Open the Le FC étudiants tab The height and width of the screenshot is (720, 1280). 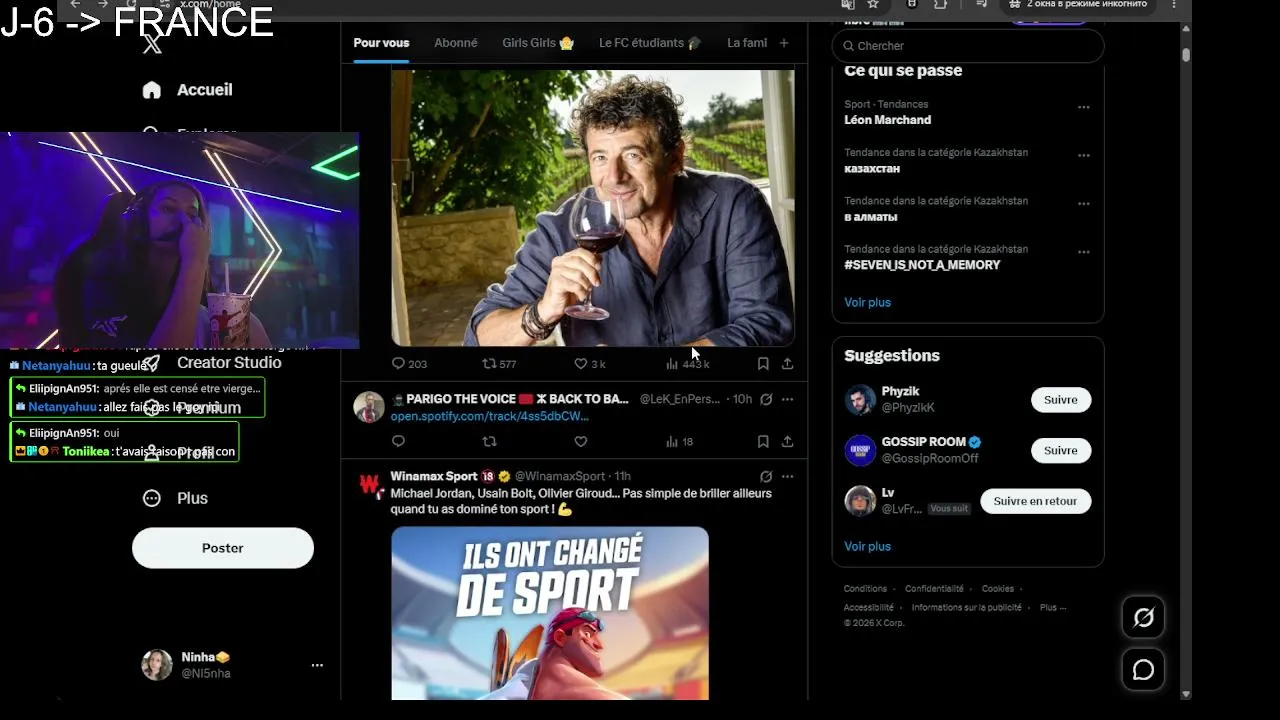(650, 43)
